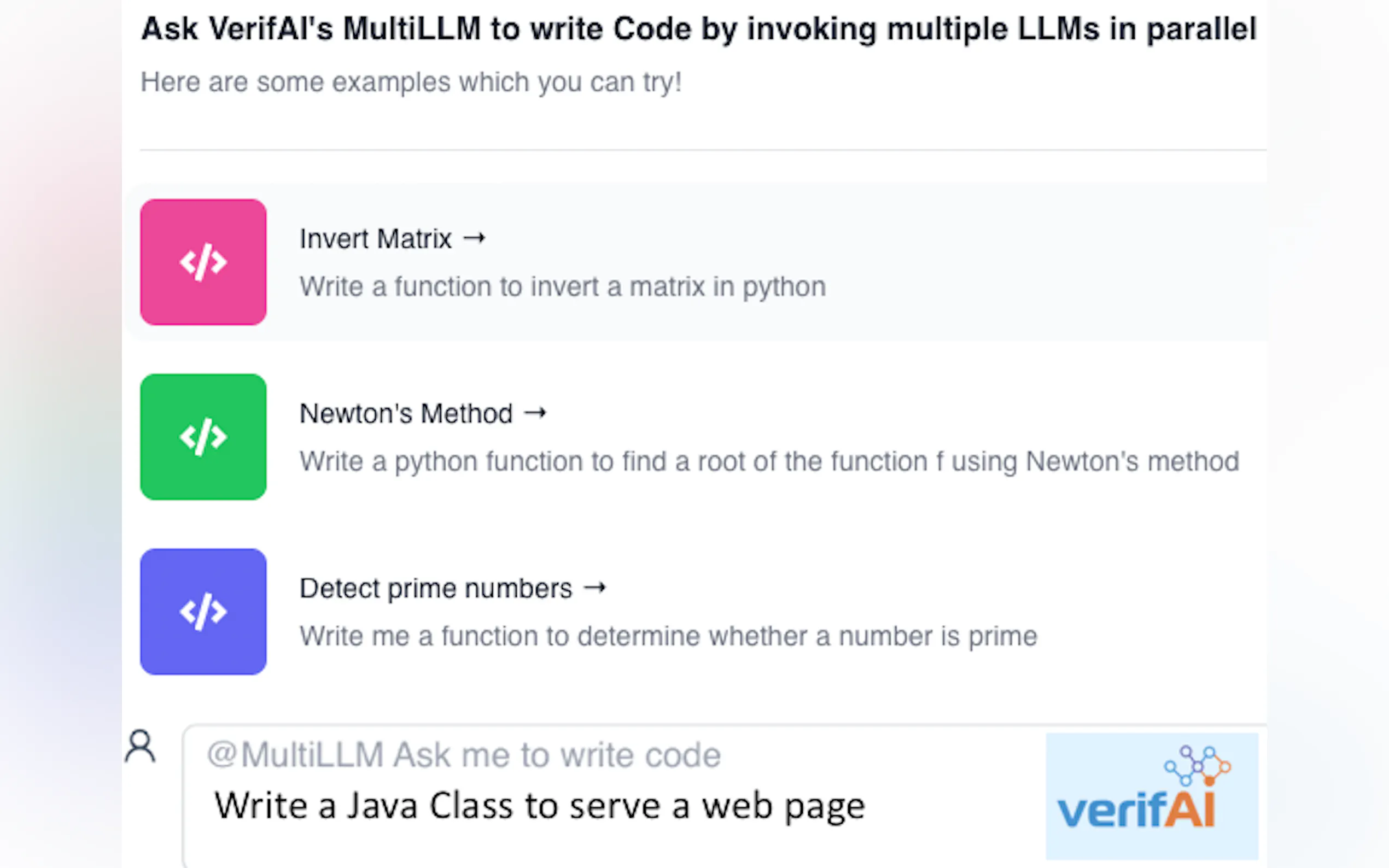1389x868 pixels.
Task: Click the @MultiLLM placeholder mention
Action: [x=295, y=754]
